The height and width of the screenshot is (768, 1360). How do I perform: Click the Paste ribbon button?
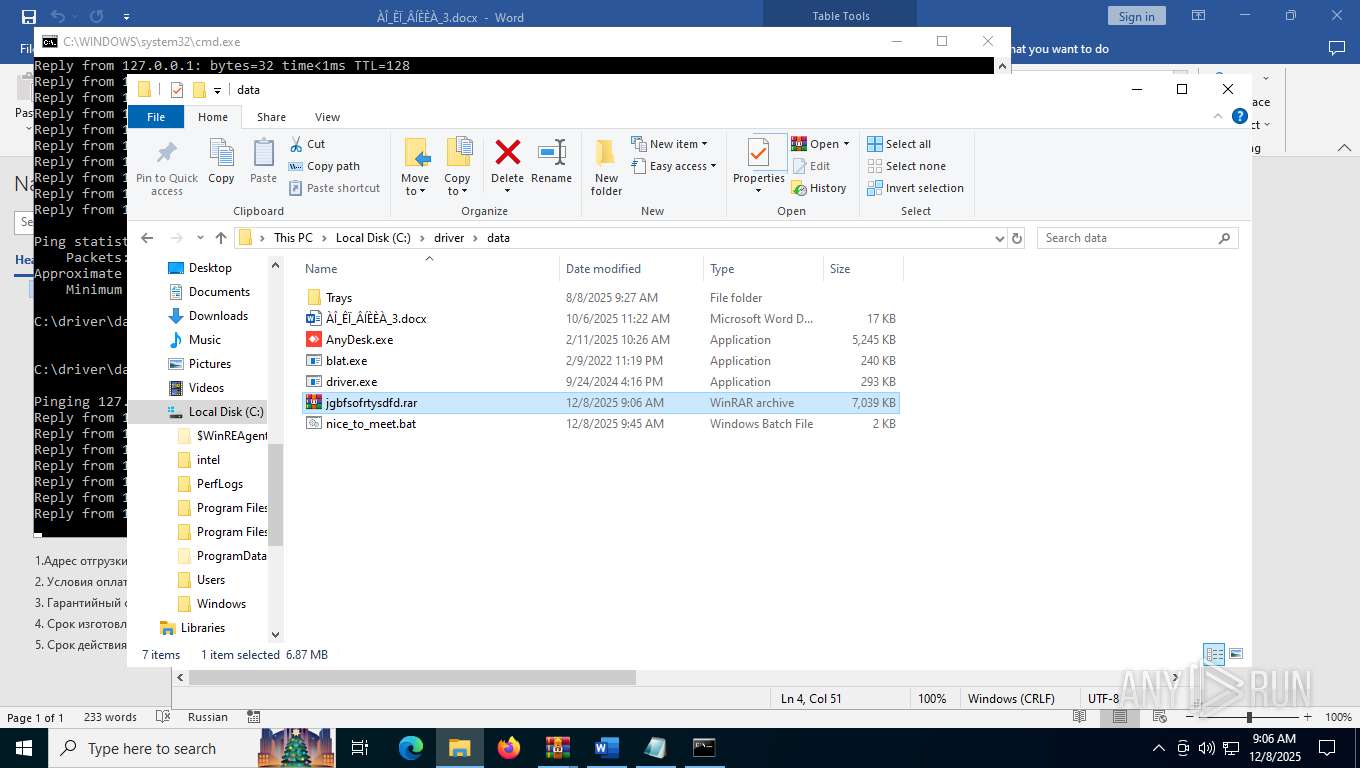(263, 162)
